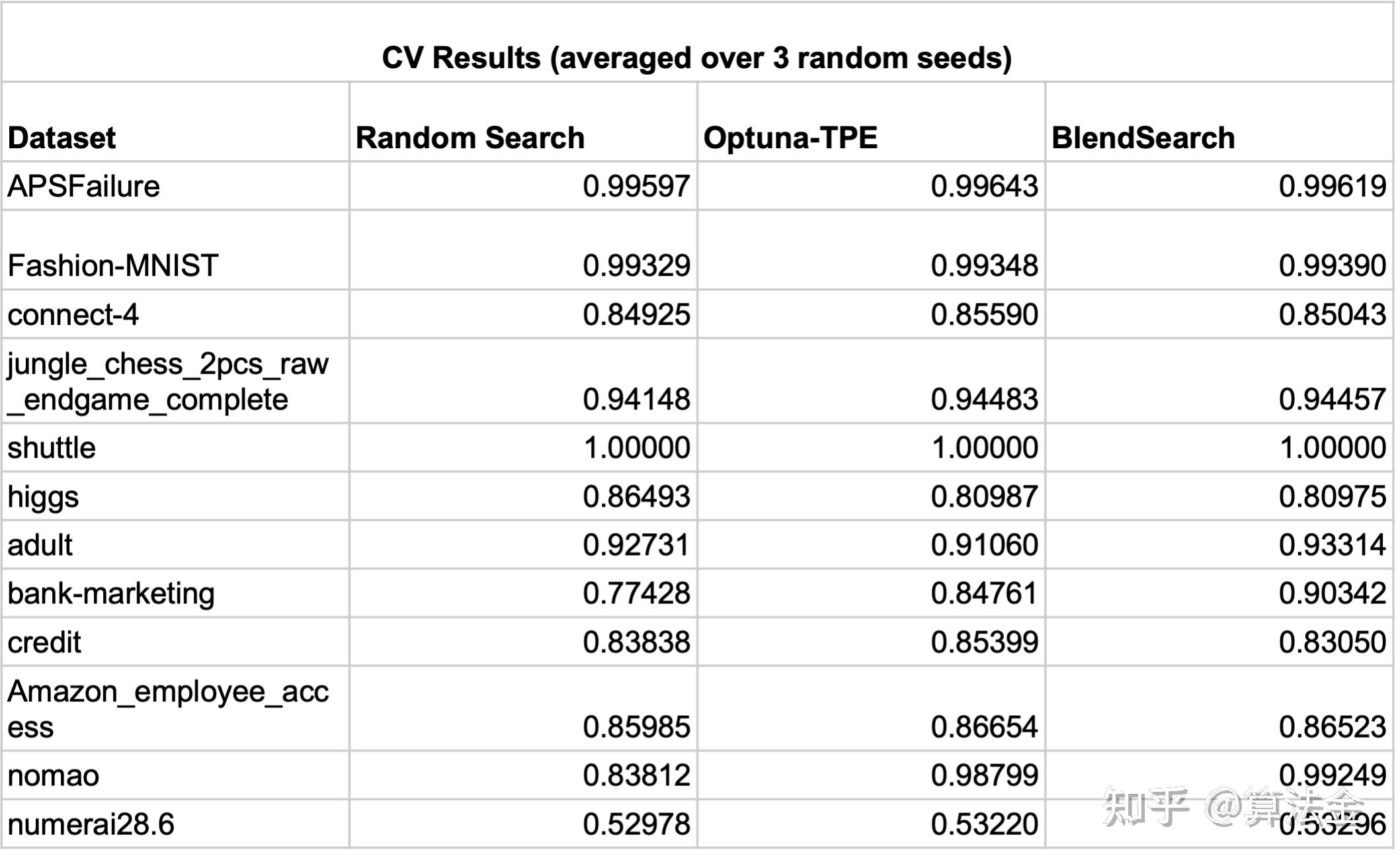The image size is (1400, 864).
Task: Click the jungle_chess_2pcs_raw_endgame_complete cell
Action: [168, 382]
